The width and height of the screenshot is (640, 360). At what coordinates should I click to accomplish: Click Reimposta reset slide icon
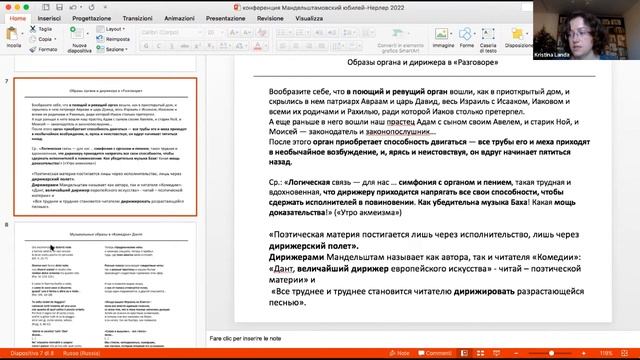(100, 39)
